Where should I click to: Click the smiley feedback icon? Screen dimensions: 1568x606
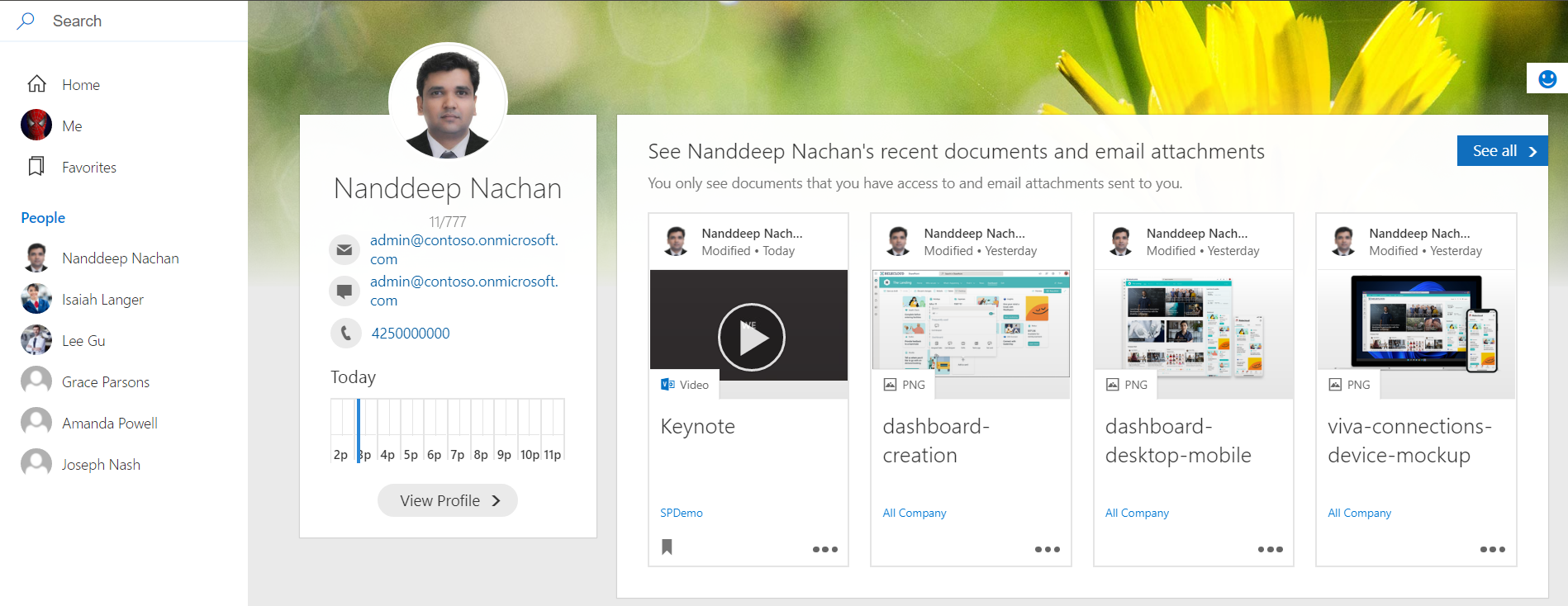(x=1547, y=78)
